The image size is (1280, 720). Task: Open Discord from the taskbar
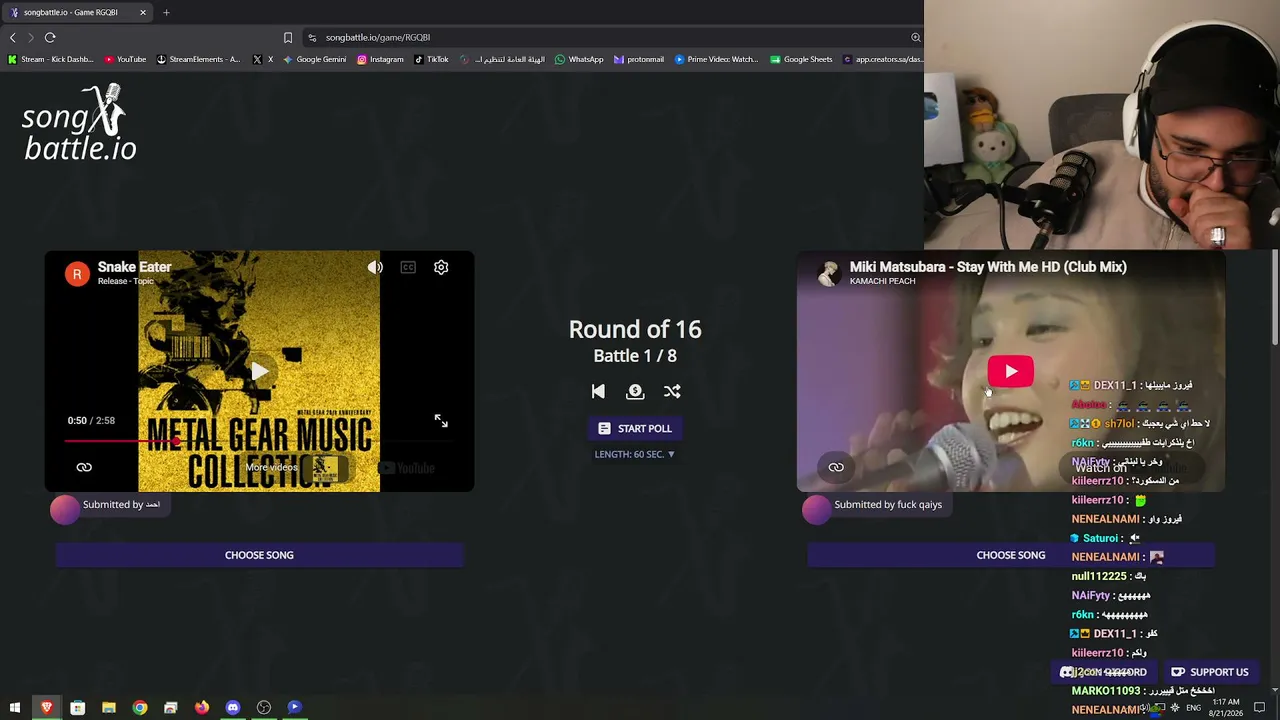click(x=233, y=708)
